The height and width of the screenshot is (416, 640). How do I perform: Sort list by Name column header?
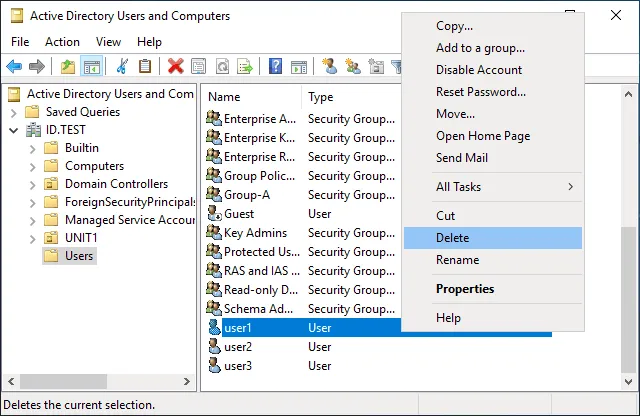(224, 97)
